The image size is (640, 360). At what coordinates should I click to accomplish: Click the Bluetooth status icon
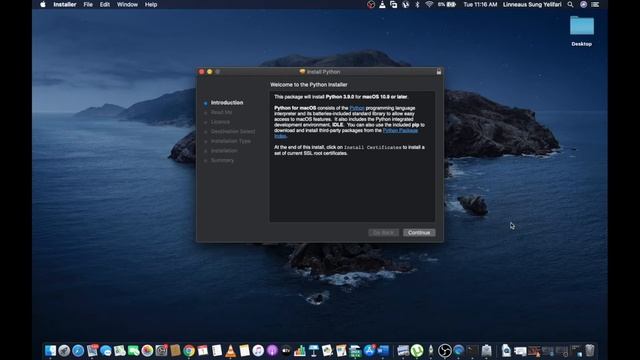point(417,4)
